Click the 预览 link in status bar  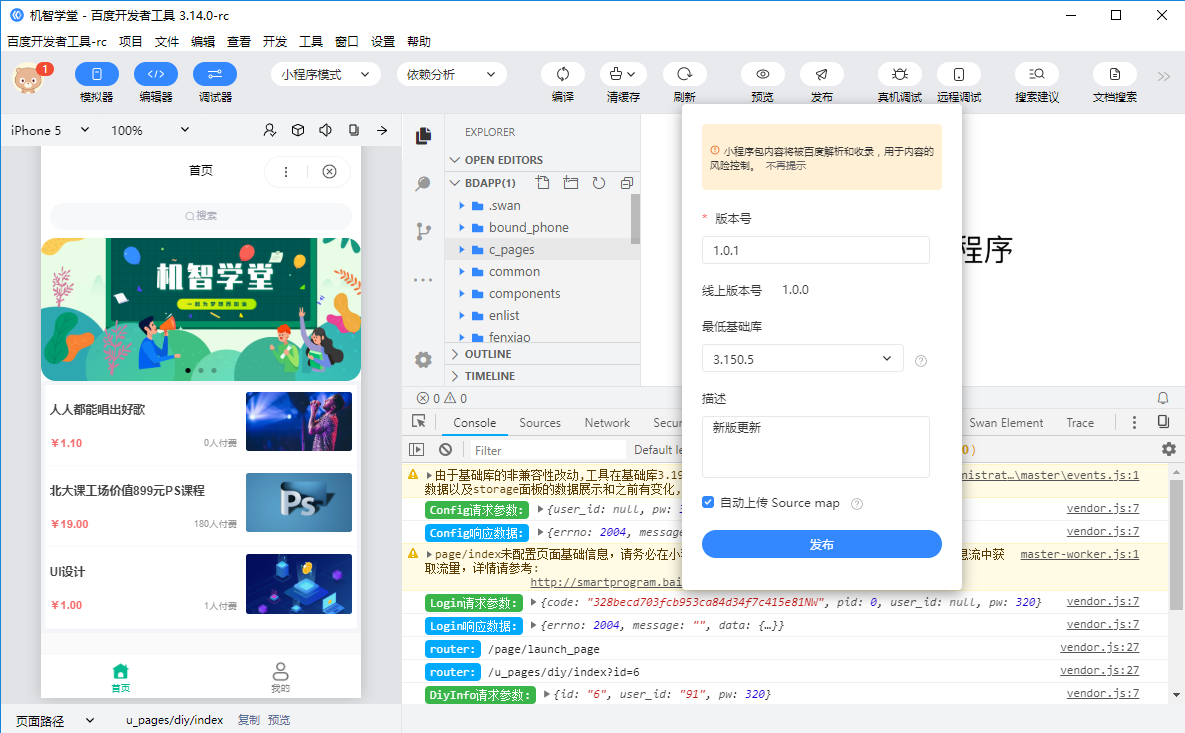279,720
